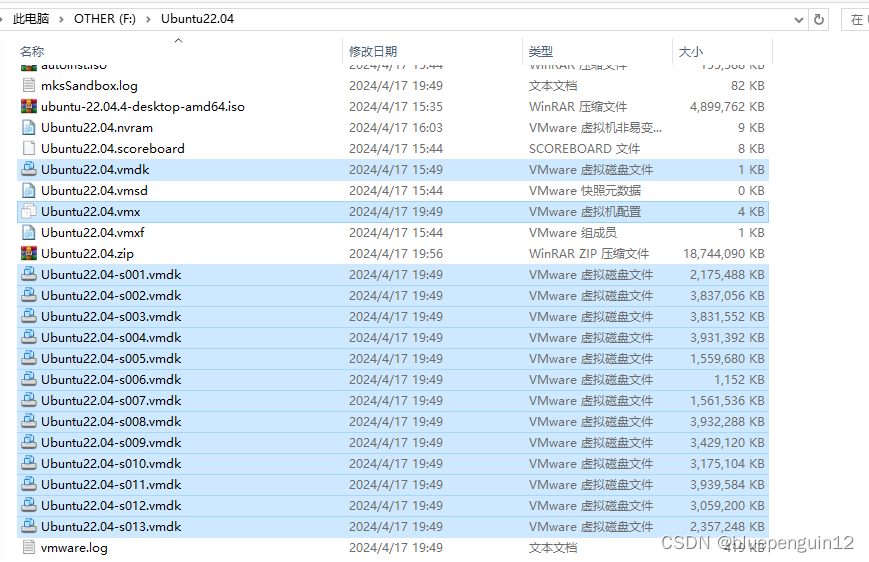Click the Ubuntu22.04-s005.vmdk disk icon
Viewport: 869px width, 562px height.
(x=29, y=359)
